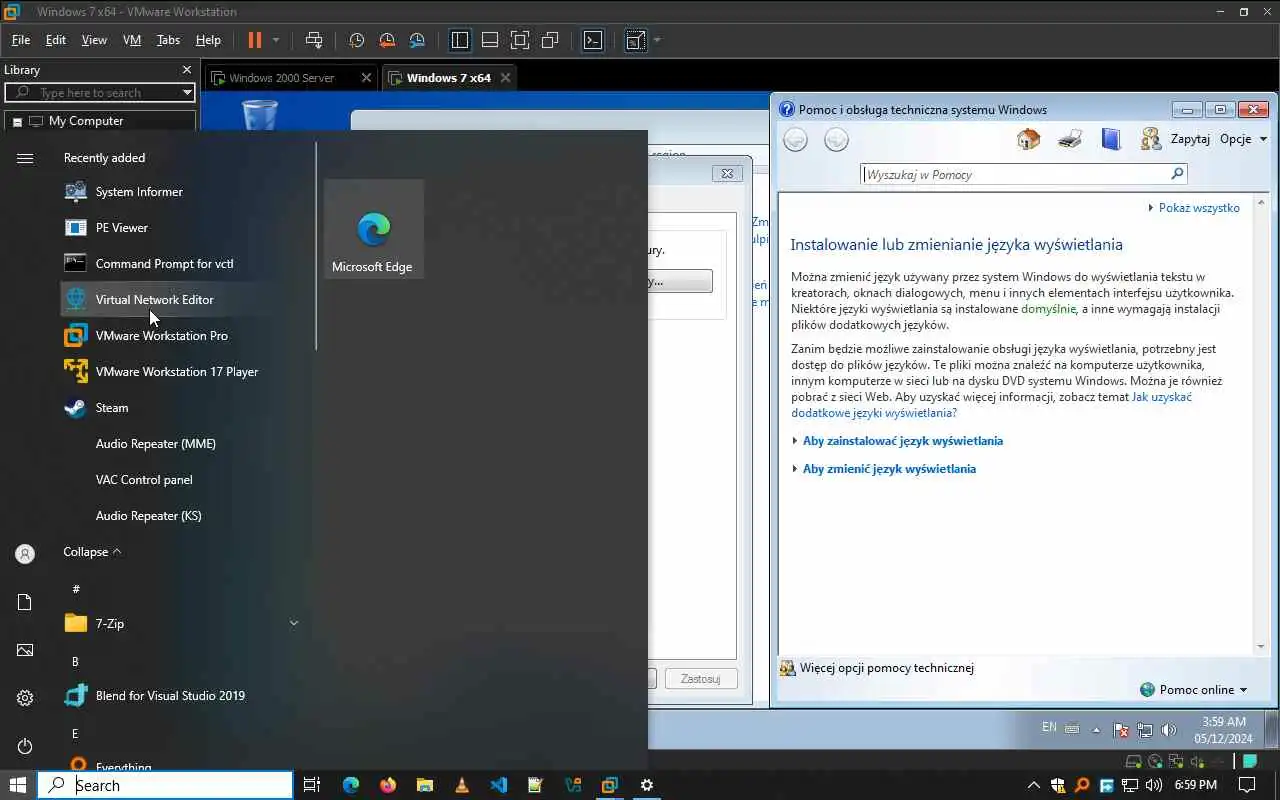The width and height of the screenshot is (1280, 800).
Task: Click Task View on the taskbar
Action: tap(312, 785)
